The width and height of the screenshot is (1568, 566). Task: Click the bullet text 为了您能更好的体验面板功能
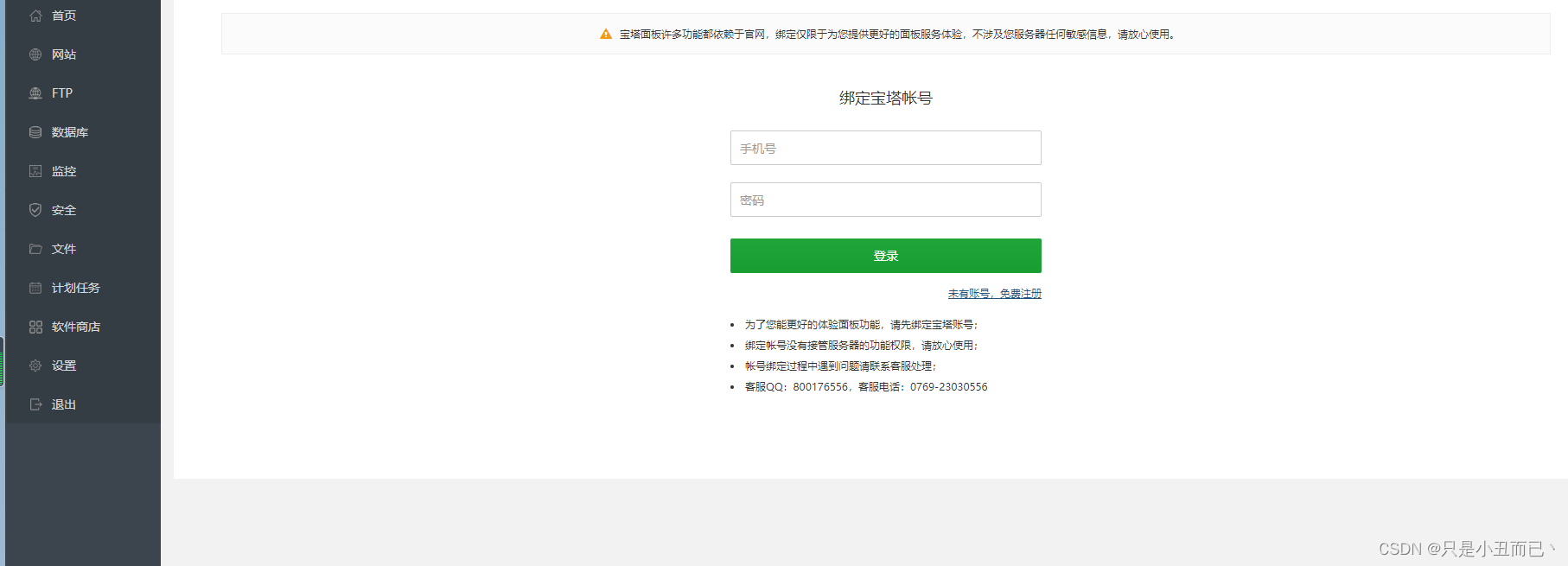[862, 325]
